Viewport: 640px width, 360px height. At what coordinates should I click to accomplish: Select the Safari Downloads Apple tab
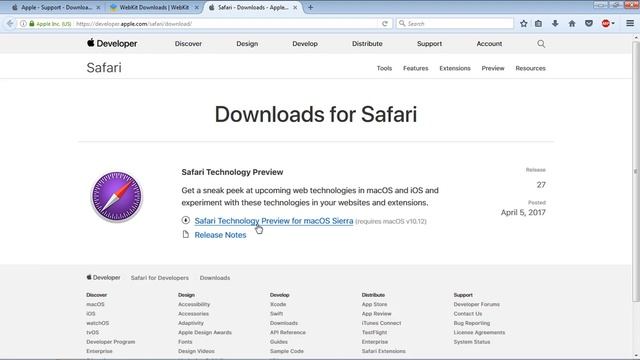[x=253, y=7]
